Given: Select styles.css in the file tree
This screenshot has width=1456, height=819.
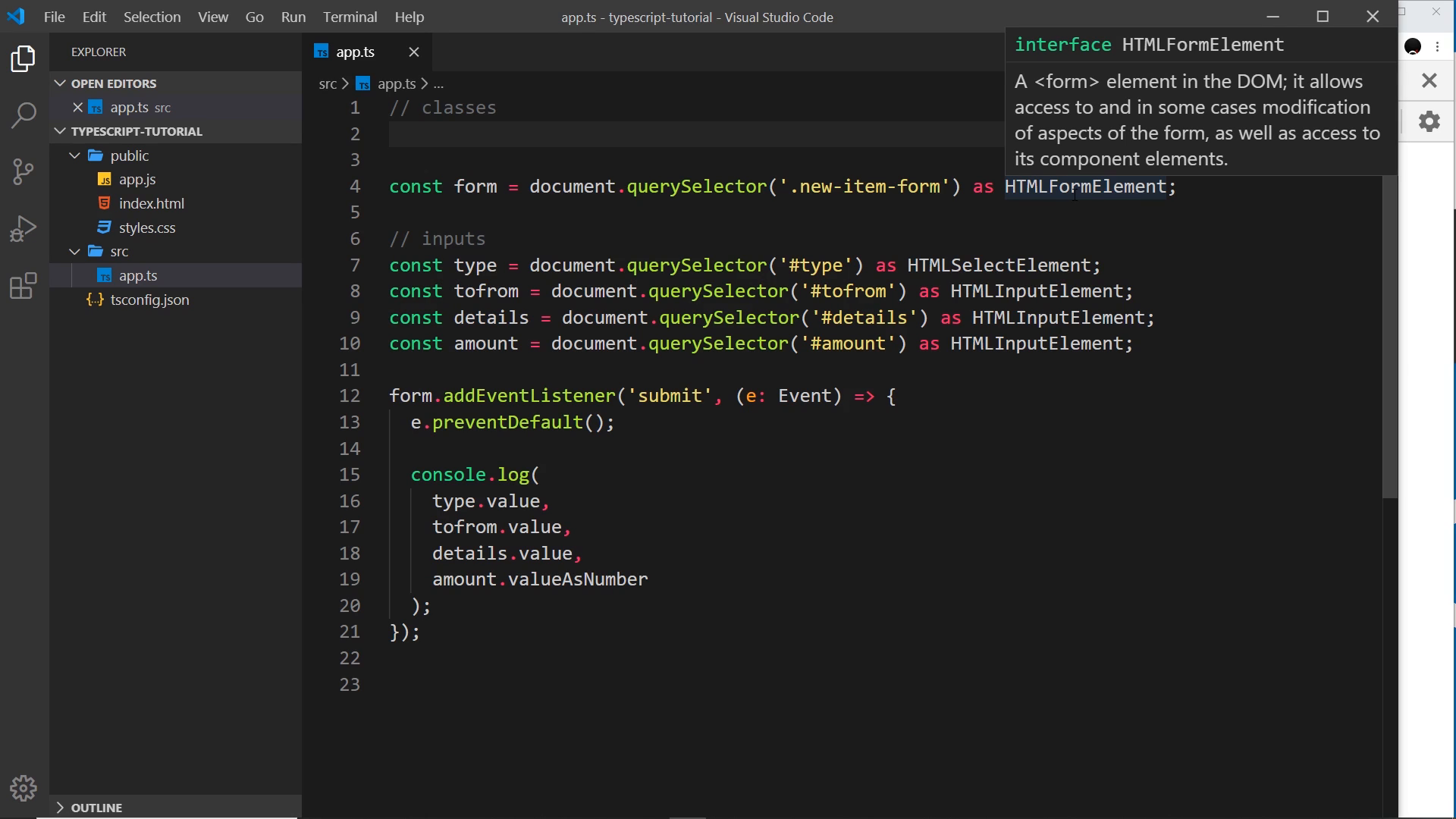Looking at the screenshot, I should click(x=147, y=228).
